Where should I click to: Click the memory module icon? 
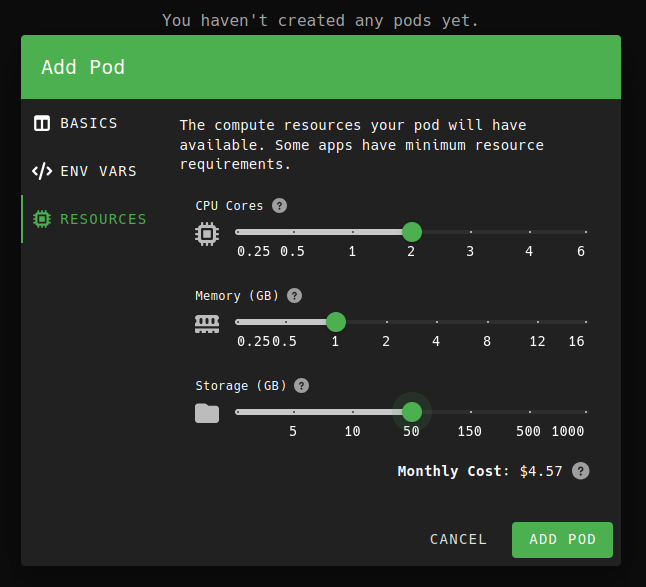[206, 323]
